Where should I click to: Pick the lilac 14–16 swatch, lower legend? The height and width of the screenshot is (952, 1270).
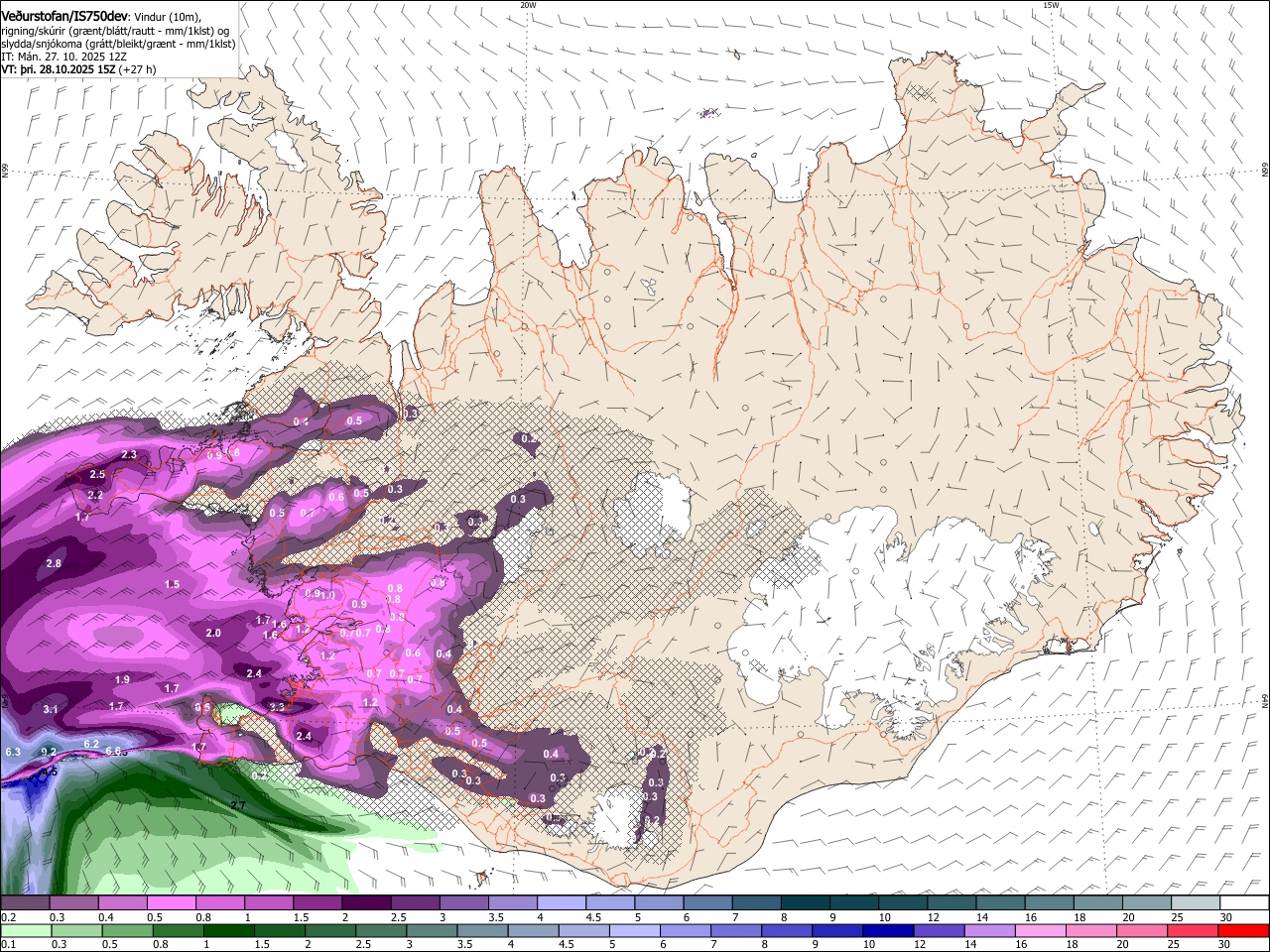tap(989, 930)
